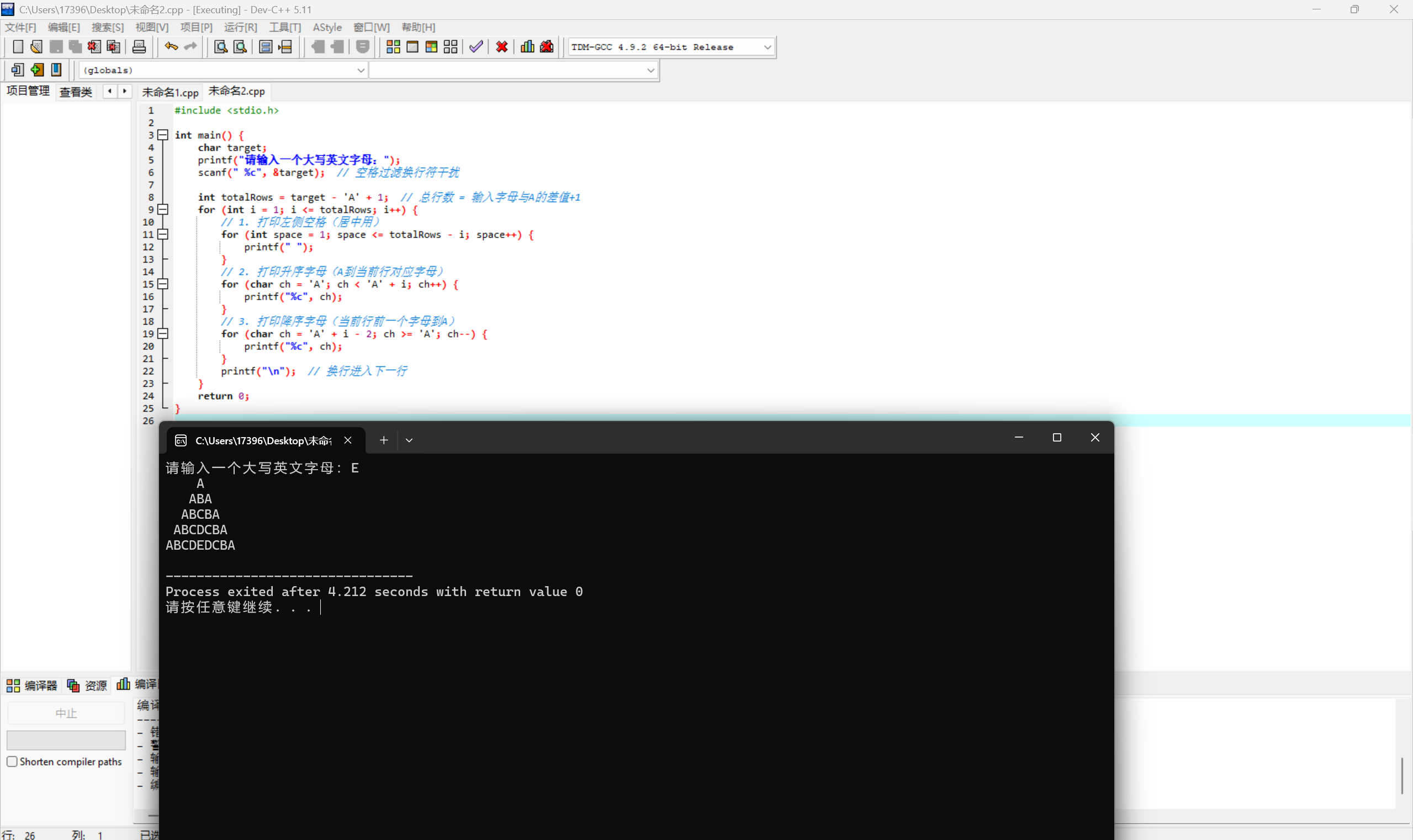This screenshot has width=1413, height=840.
Task: Click the Undo arrow icon
Action: point(171,47)
